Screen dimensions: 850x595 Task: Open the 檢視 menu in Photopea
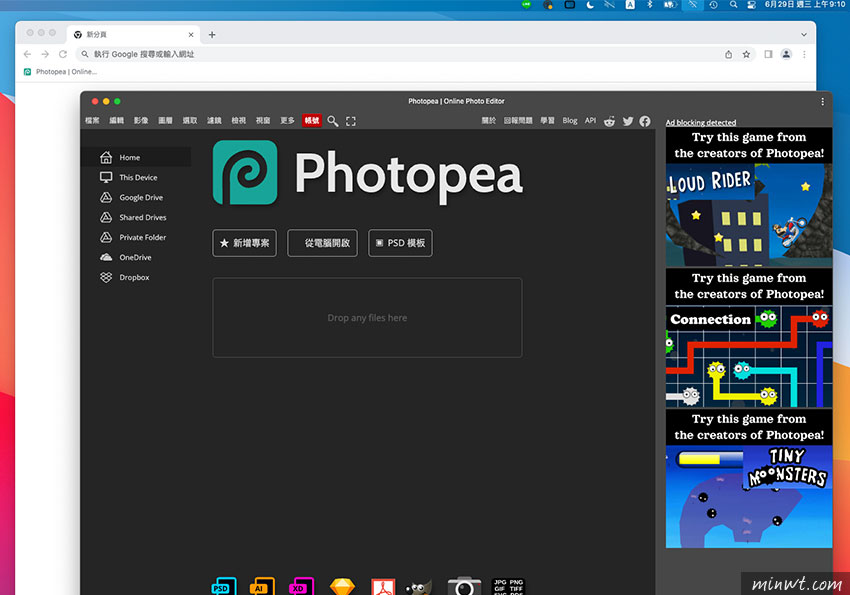tap(239, 120)
